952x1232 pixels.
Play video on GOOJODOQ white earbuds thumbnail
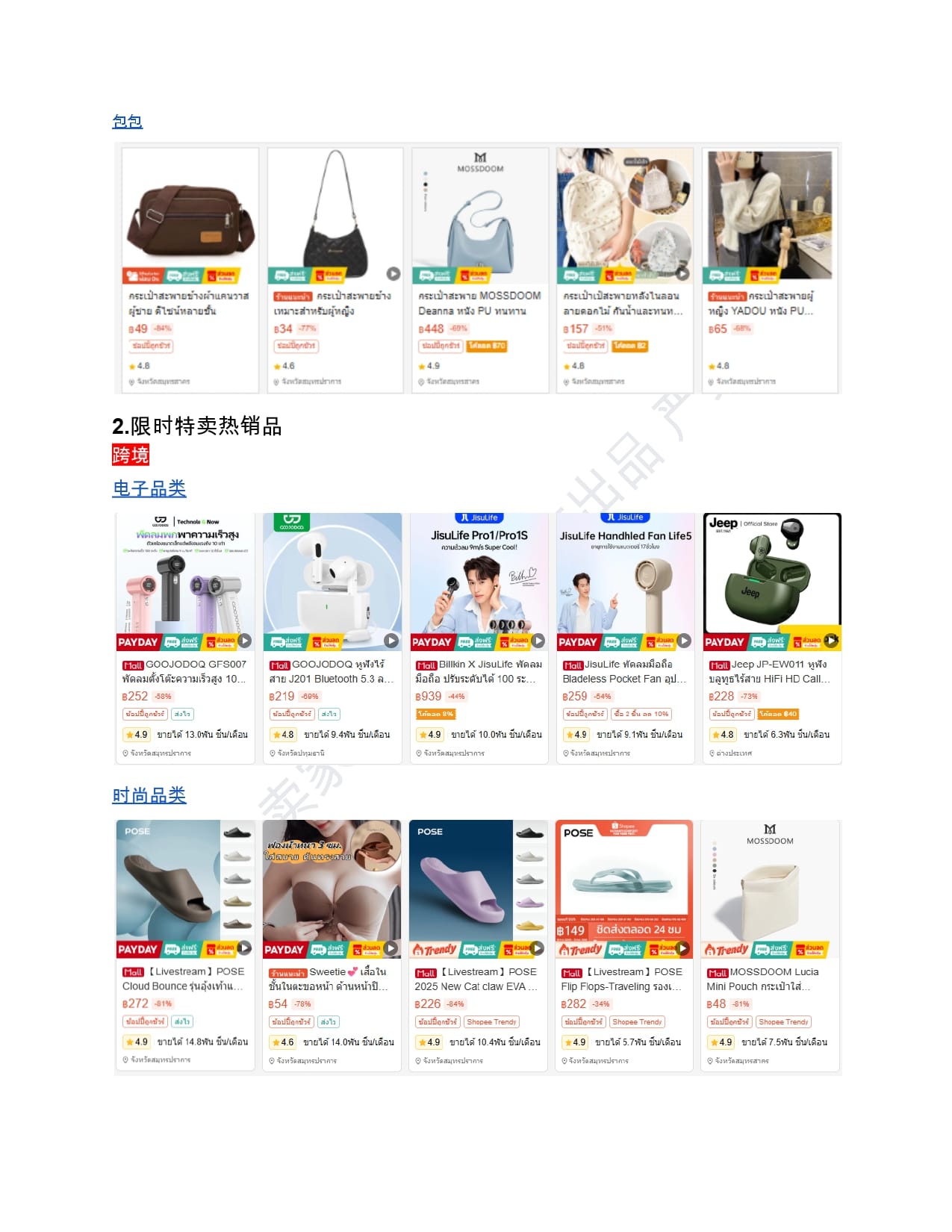[391, 641]
